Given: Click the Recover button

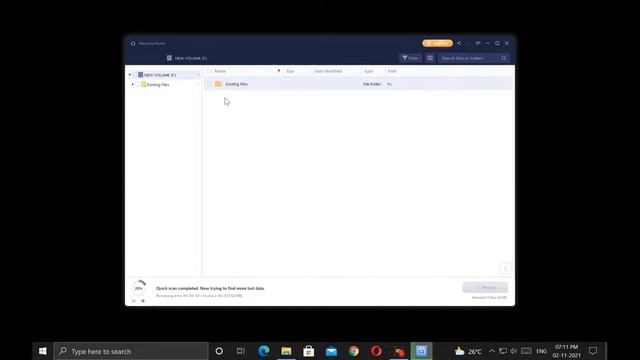Looking at the screenshot, I should click(485, 287).
